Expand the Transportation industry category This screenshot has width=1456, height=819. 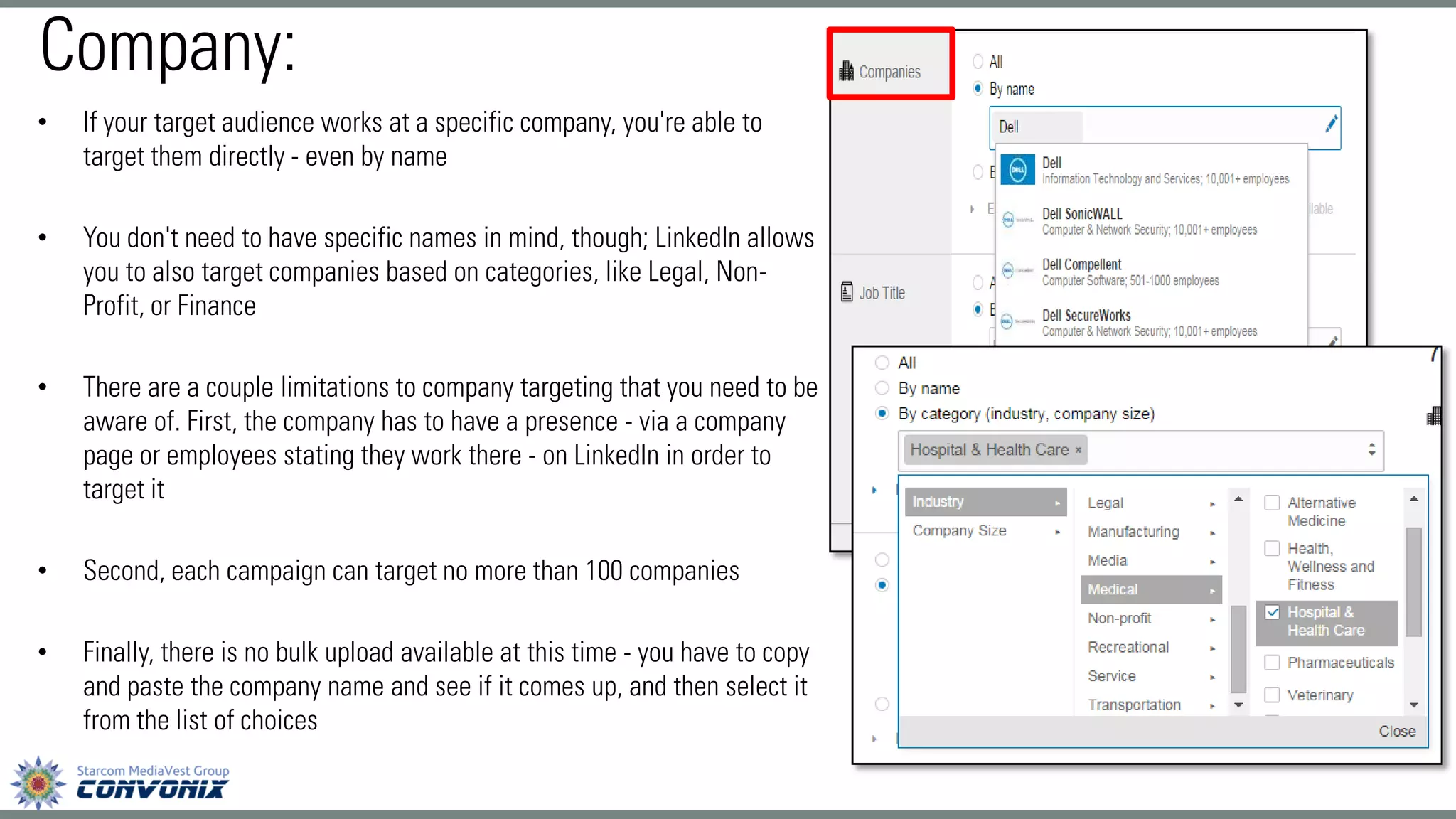coord(1151,705)
